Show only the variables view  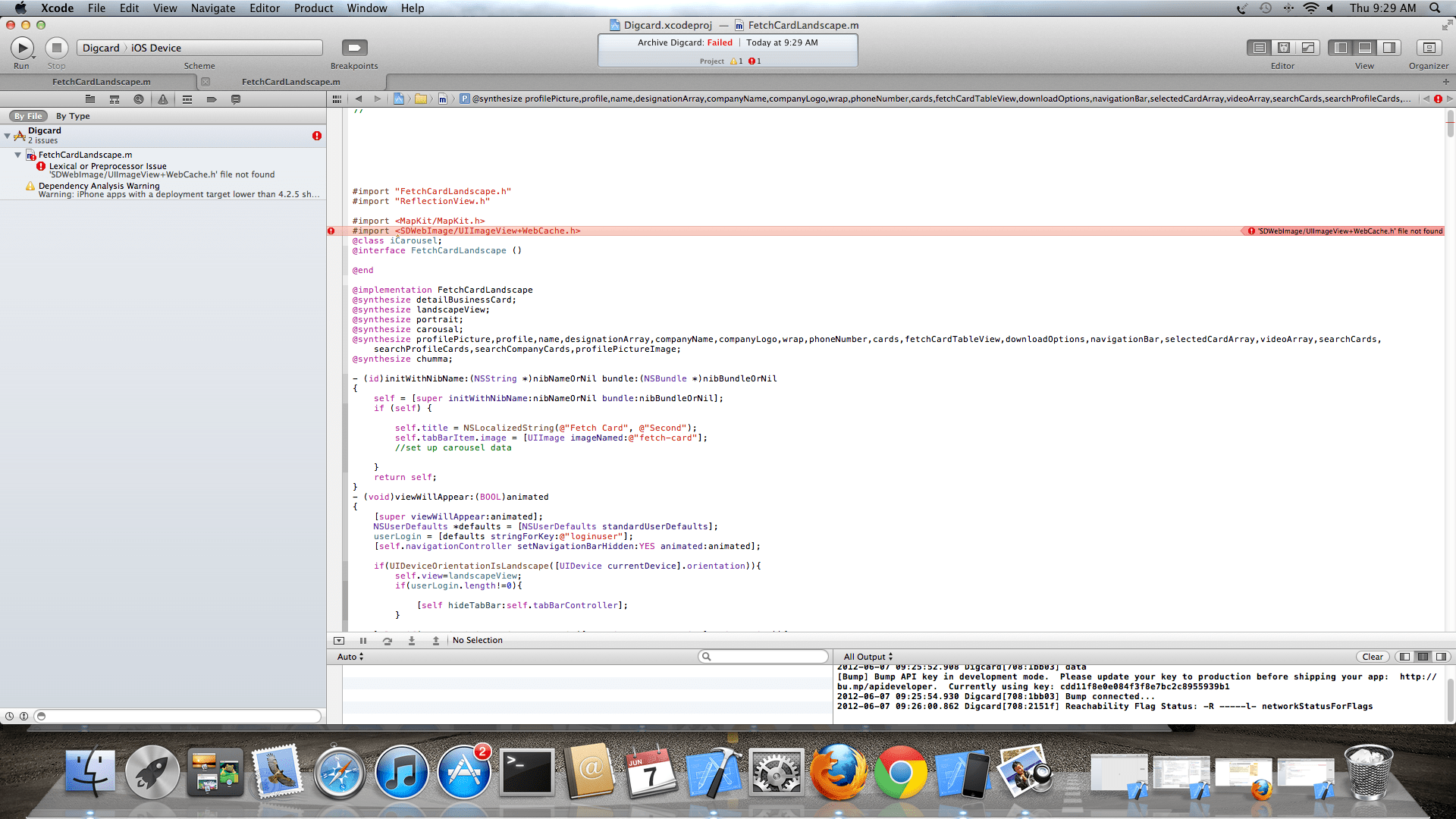(x=1405, y=657)
